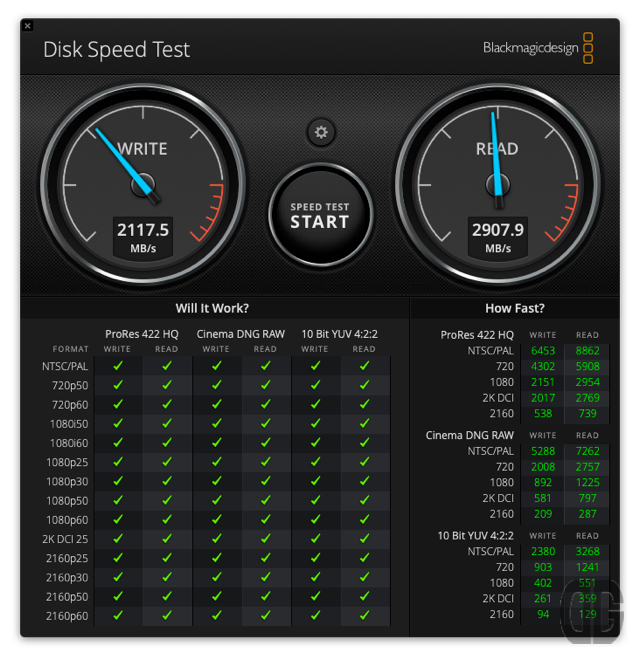This screenshot has width=640, height=660.
Task: Click 1080p60 Cinema DNG RAW write checkmark
Action: pos(216,519)
